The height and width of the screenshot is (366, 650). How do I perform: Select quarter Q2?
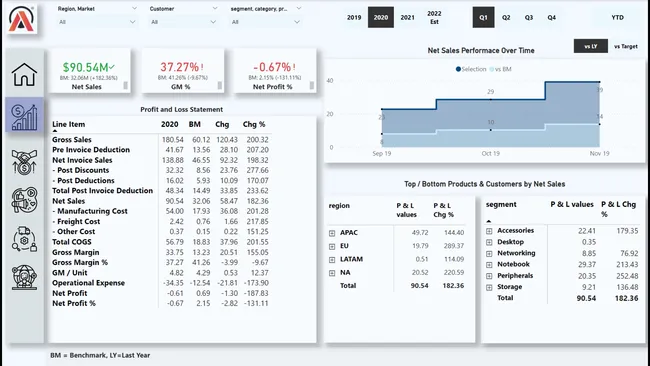pos(506,17)
